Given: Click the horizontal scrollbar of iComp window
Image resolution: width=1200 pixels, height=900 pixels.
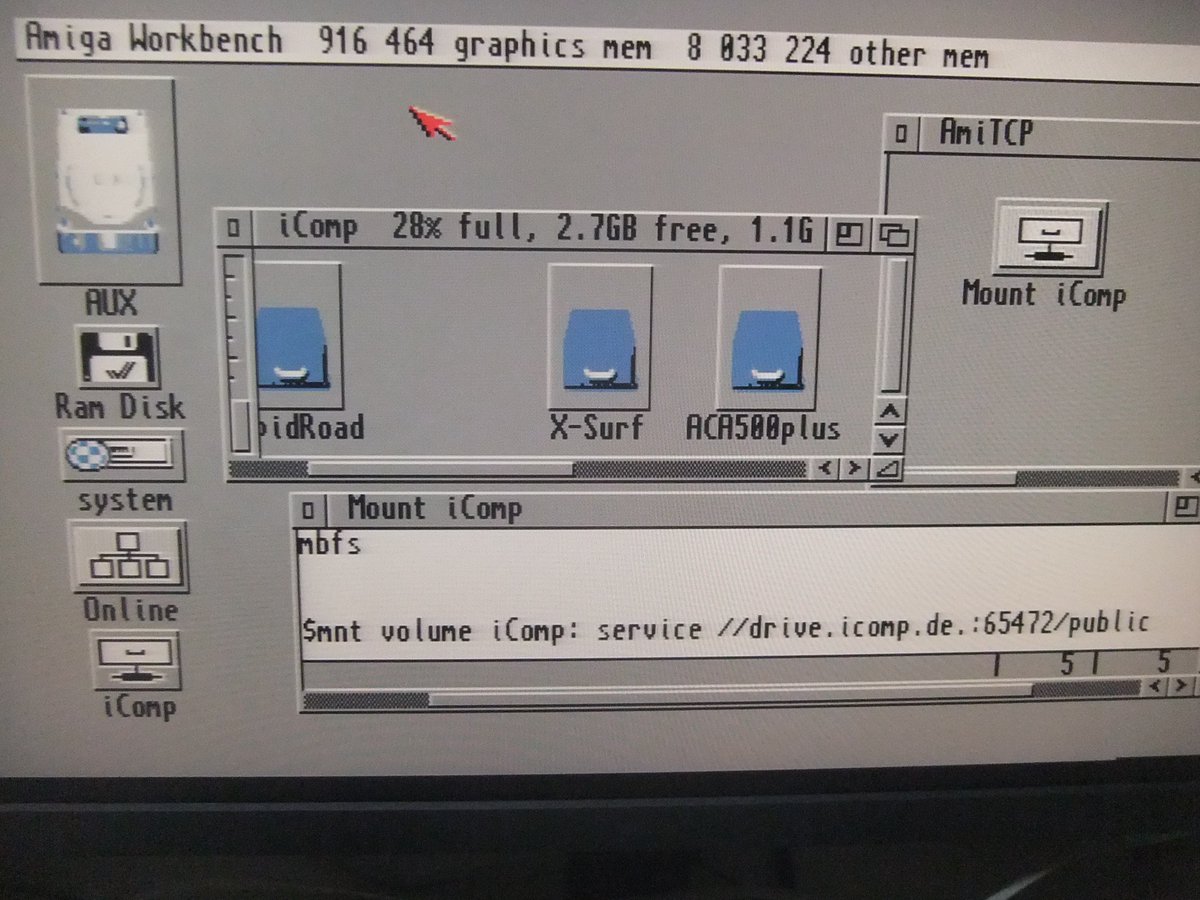Looking at the screenshot, I should tap(517, 468).
